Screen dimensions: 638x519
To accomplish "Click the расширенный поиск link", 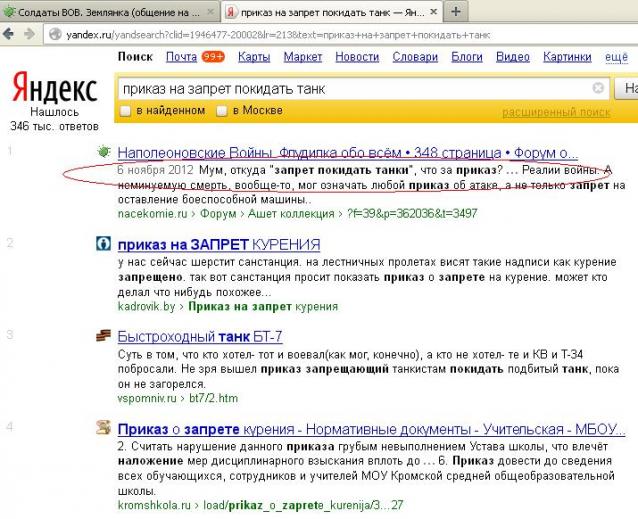I will click(556, 112).
